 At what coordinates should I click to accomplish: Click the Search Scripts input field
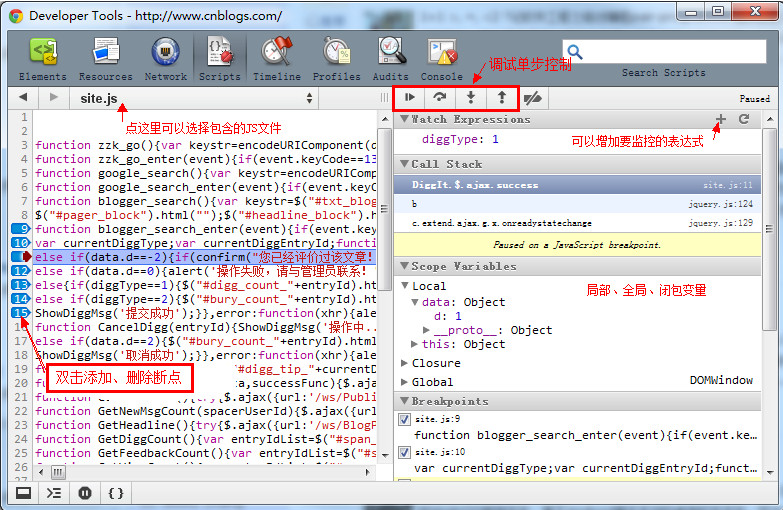click(663, 51)
